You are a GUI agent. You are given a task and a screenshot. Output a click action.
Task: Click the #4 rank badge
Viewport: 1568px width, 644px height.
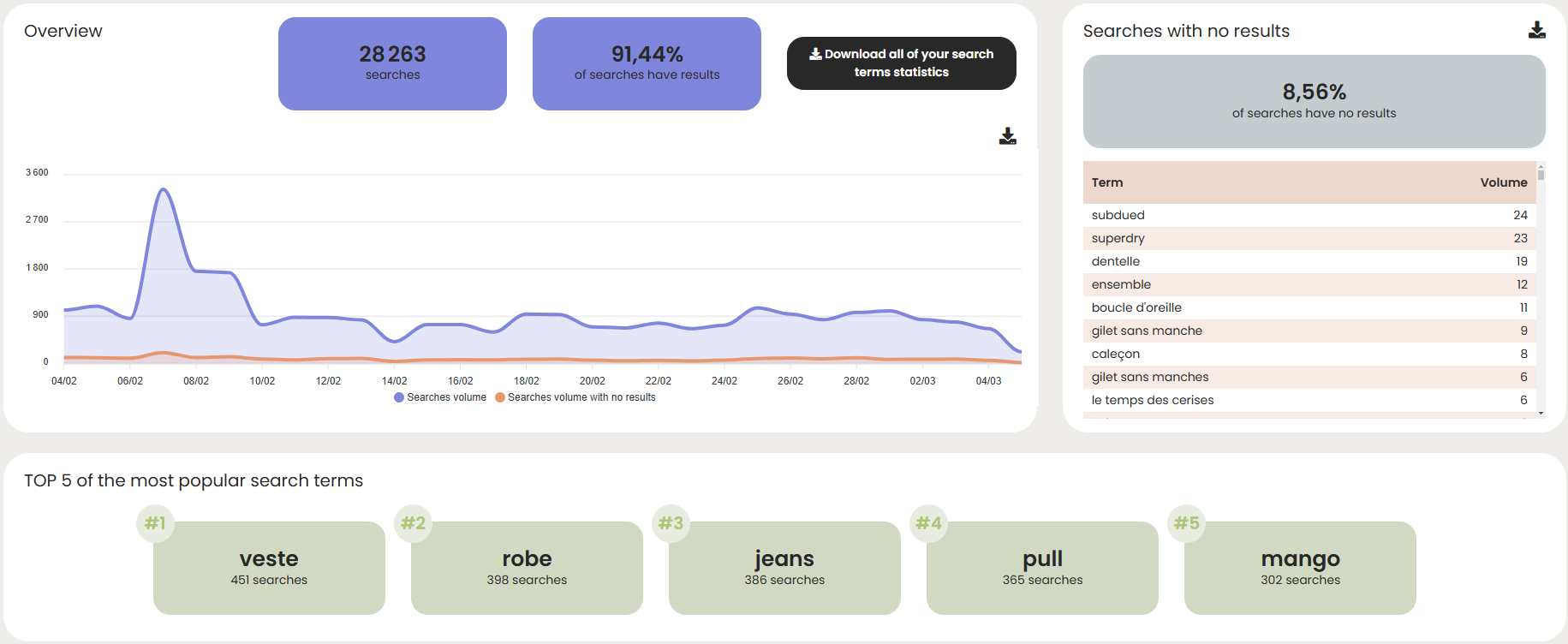pos(928,523)
